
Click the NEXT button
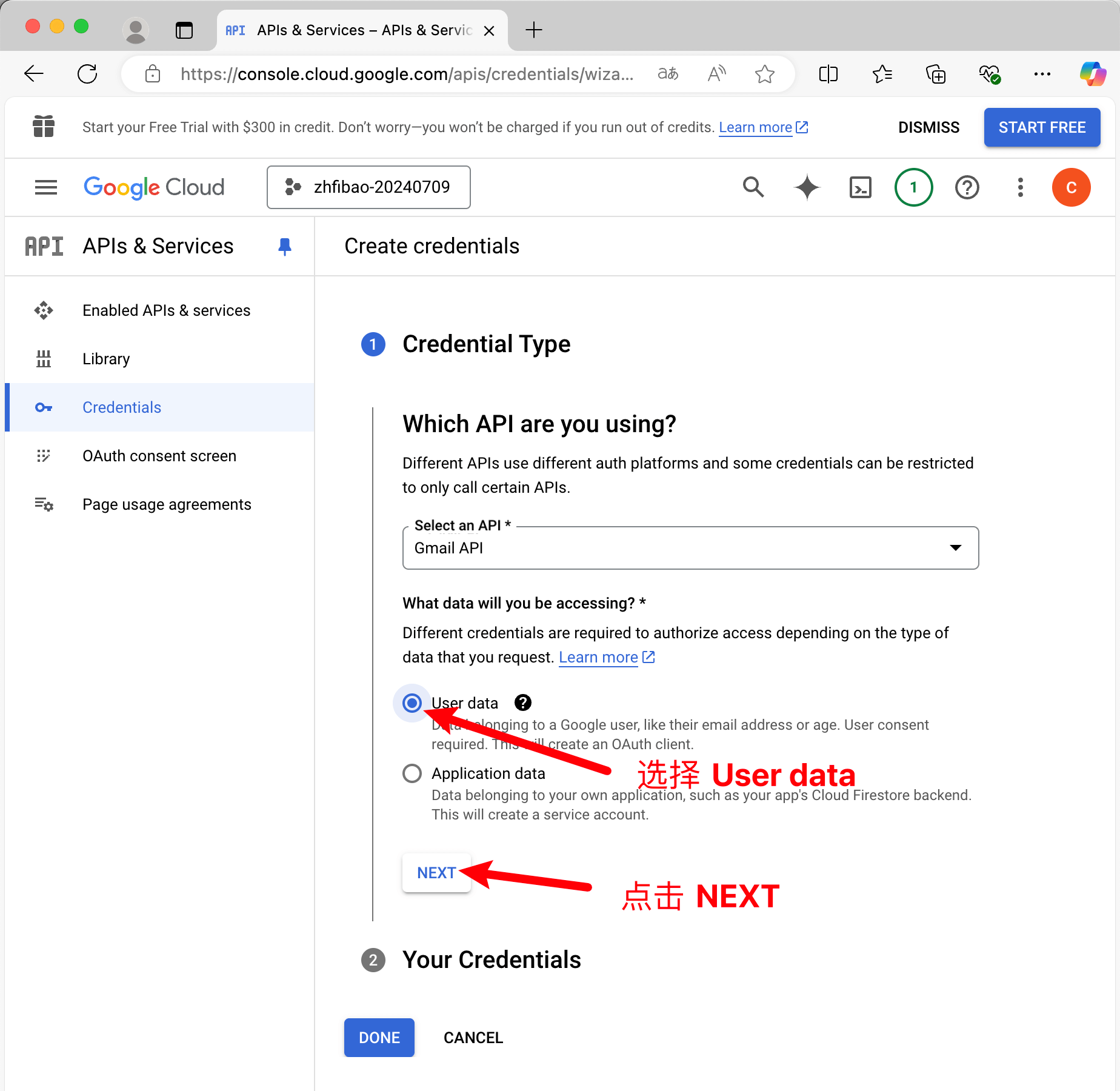(436, 873)
